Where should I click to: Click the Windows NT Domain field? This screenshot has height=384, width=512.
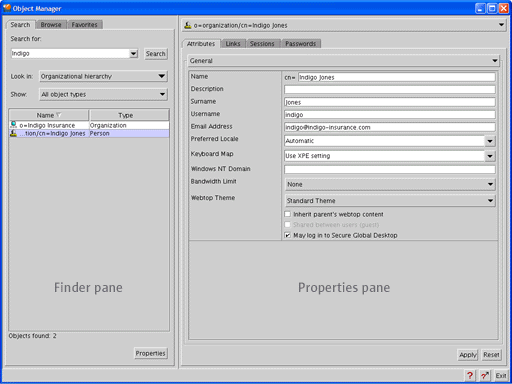point(390,169)
